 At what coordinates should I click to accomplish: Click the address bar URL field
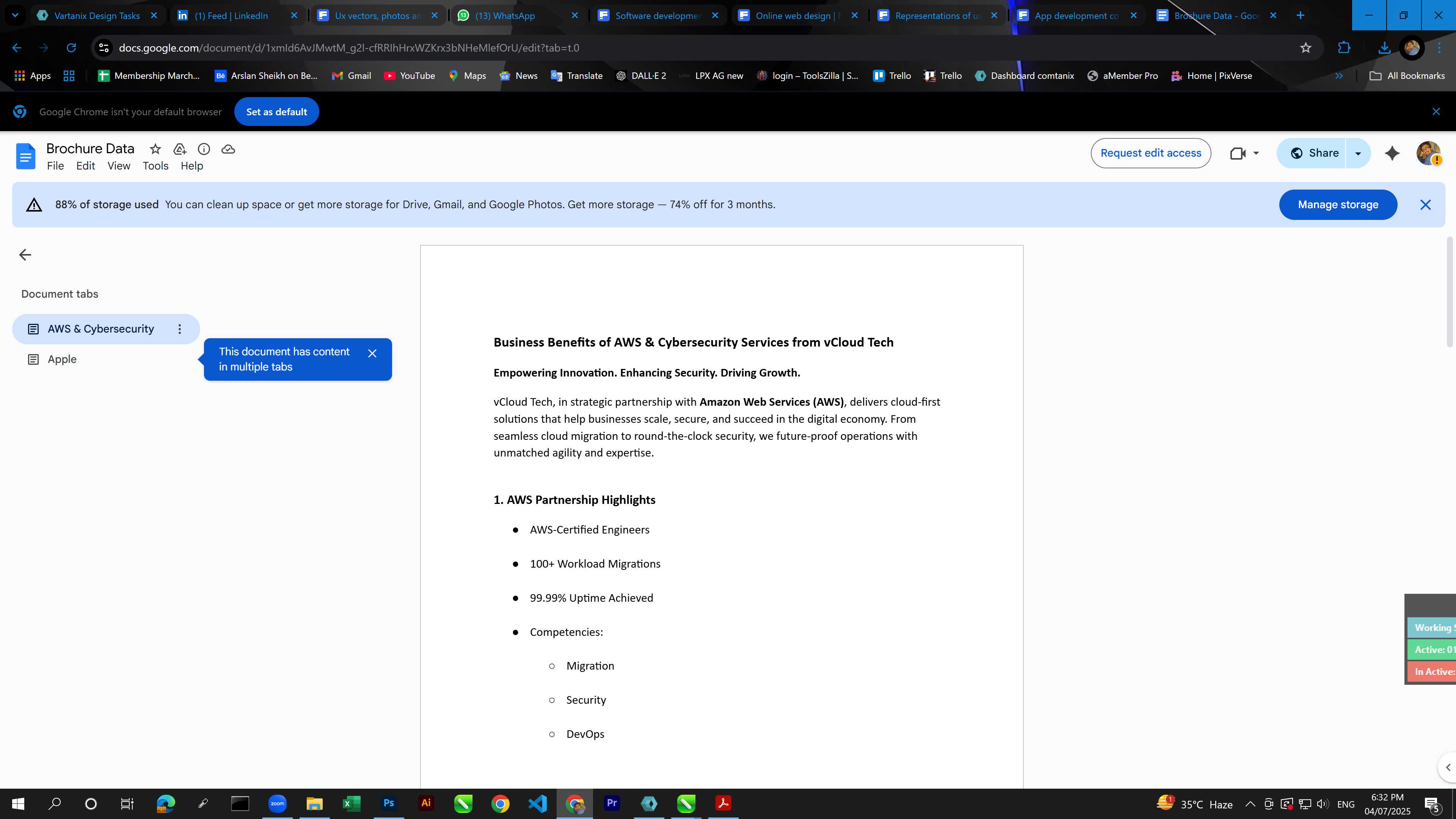(701, 48)
